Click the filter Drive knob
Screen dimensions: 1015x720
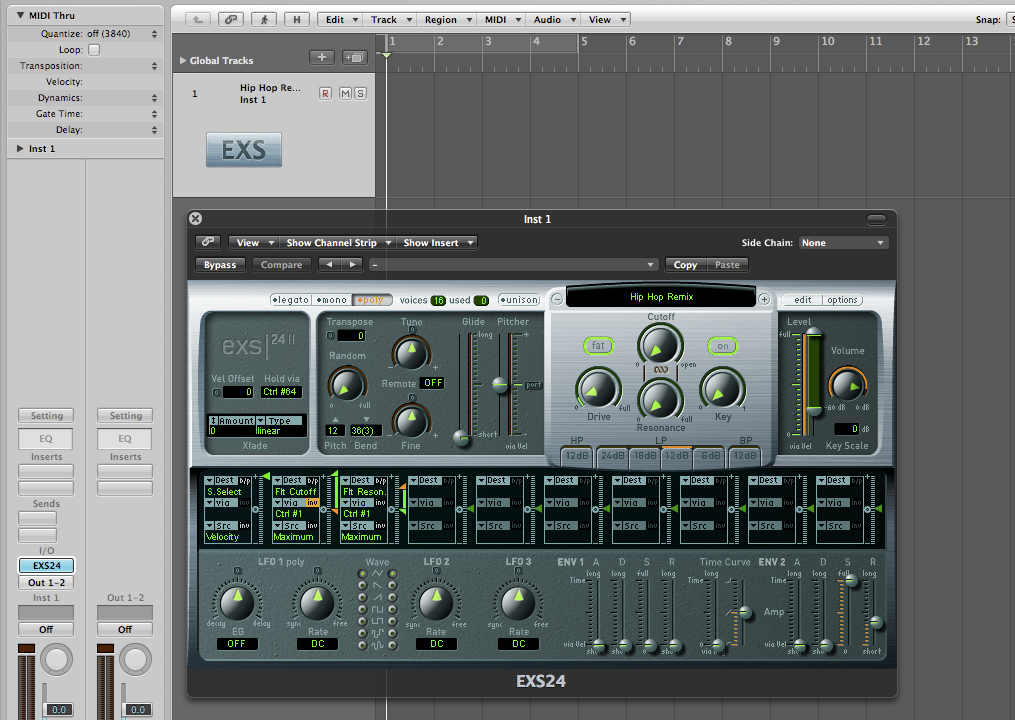598,389
